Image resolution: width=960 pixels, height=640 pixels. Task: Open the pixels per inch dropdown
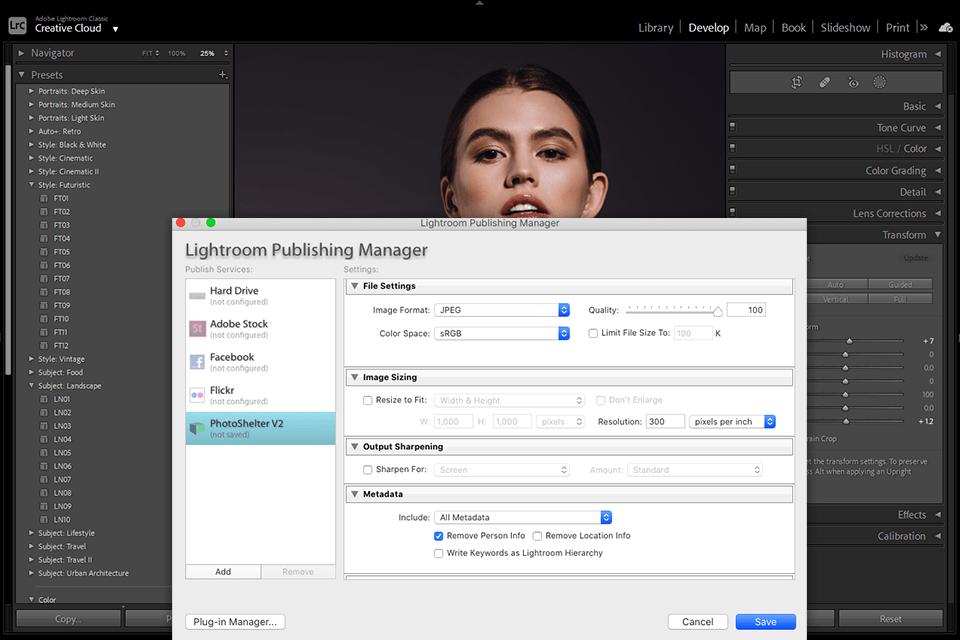coord(732,421)
